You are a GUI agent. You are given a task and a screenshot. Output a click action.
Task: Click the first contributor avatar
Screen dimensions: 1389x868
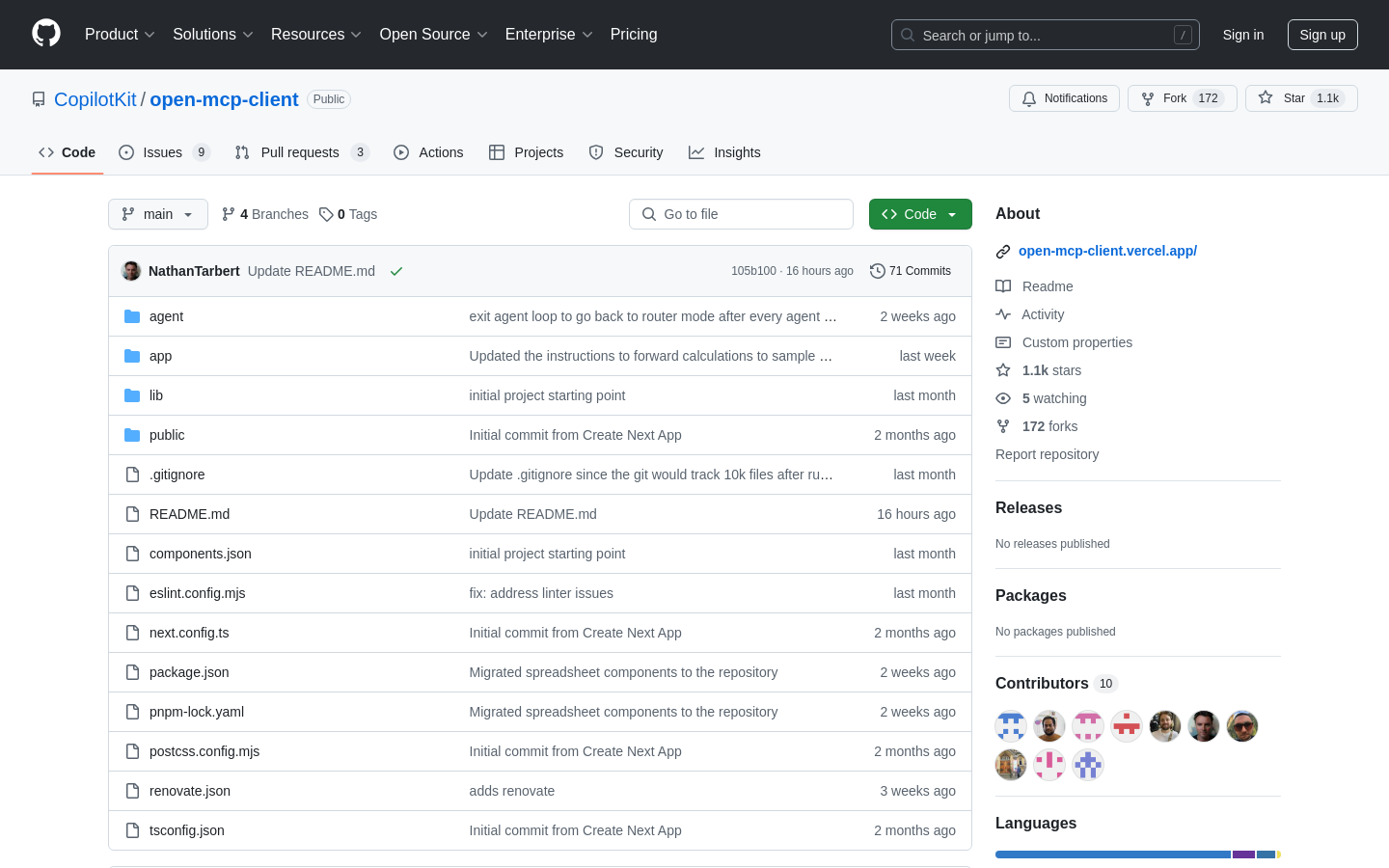coord(1011,726)
